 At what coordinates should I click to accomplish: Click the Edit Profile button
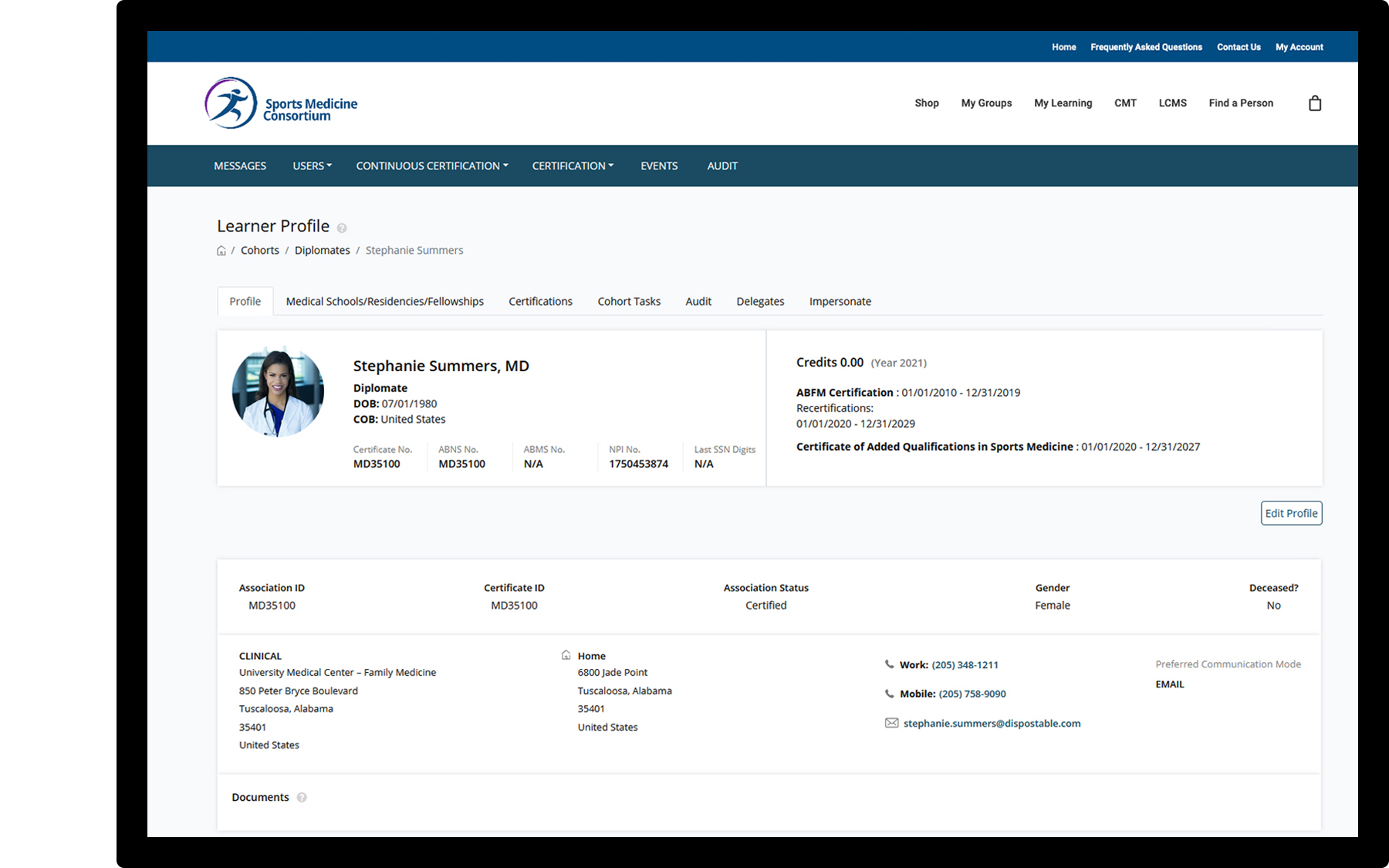click(x=1291, y=513)
